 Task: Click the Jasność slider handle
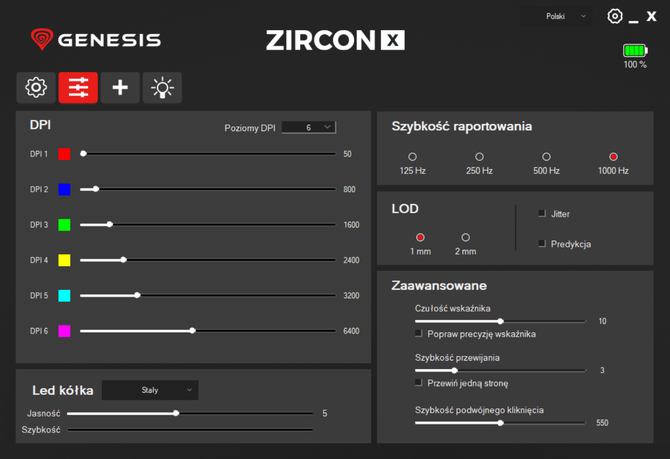176,413
